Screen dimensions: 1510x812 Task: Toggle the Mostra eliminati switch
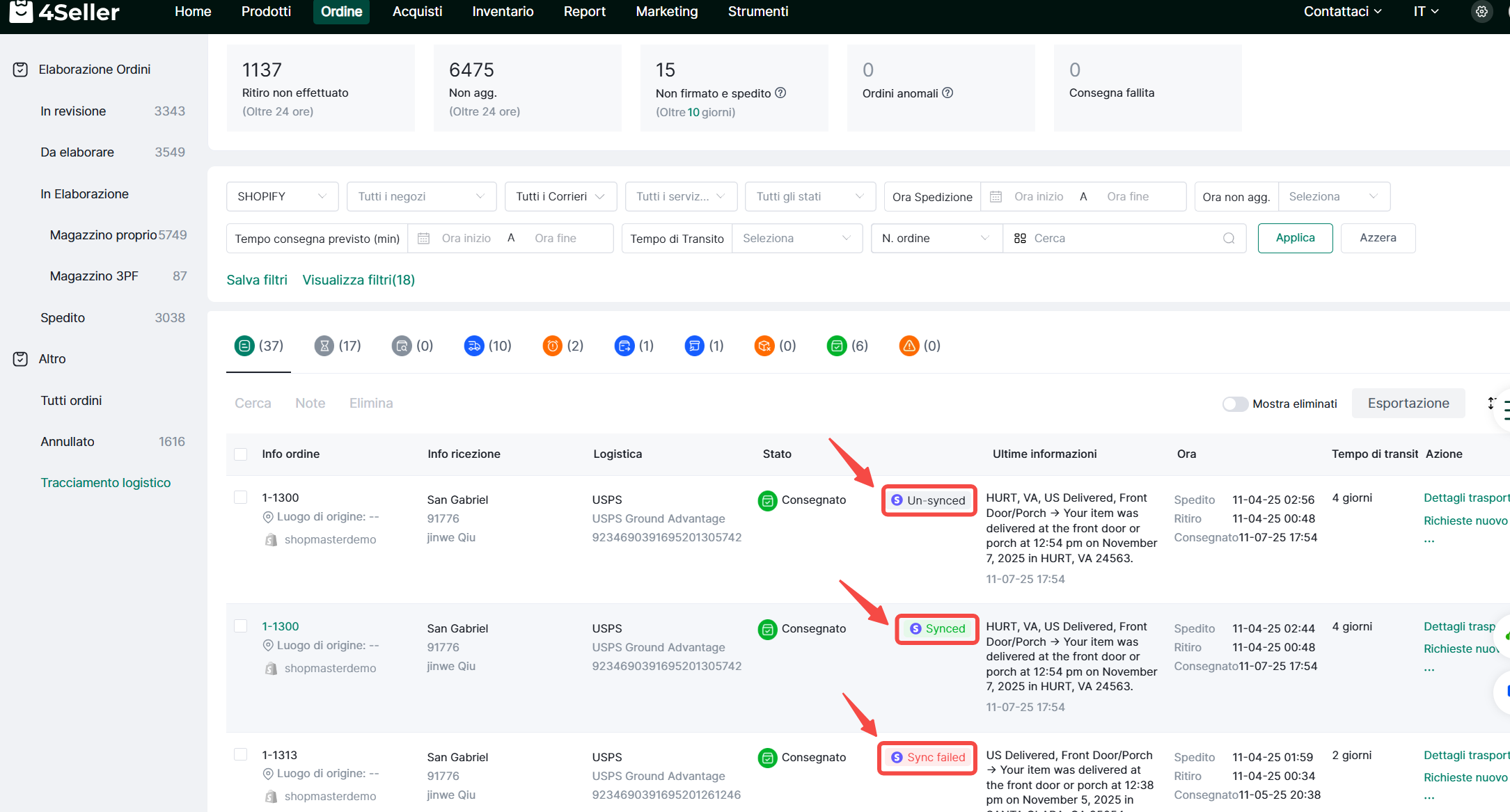tap(1235, 404)
